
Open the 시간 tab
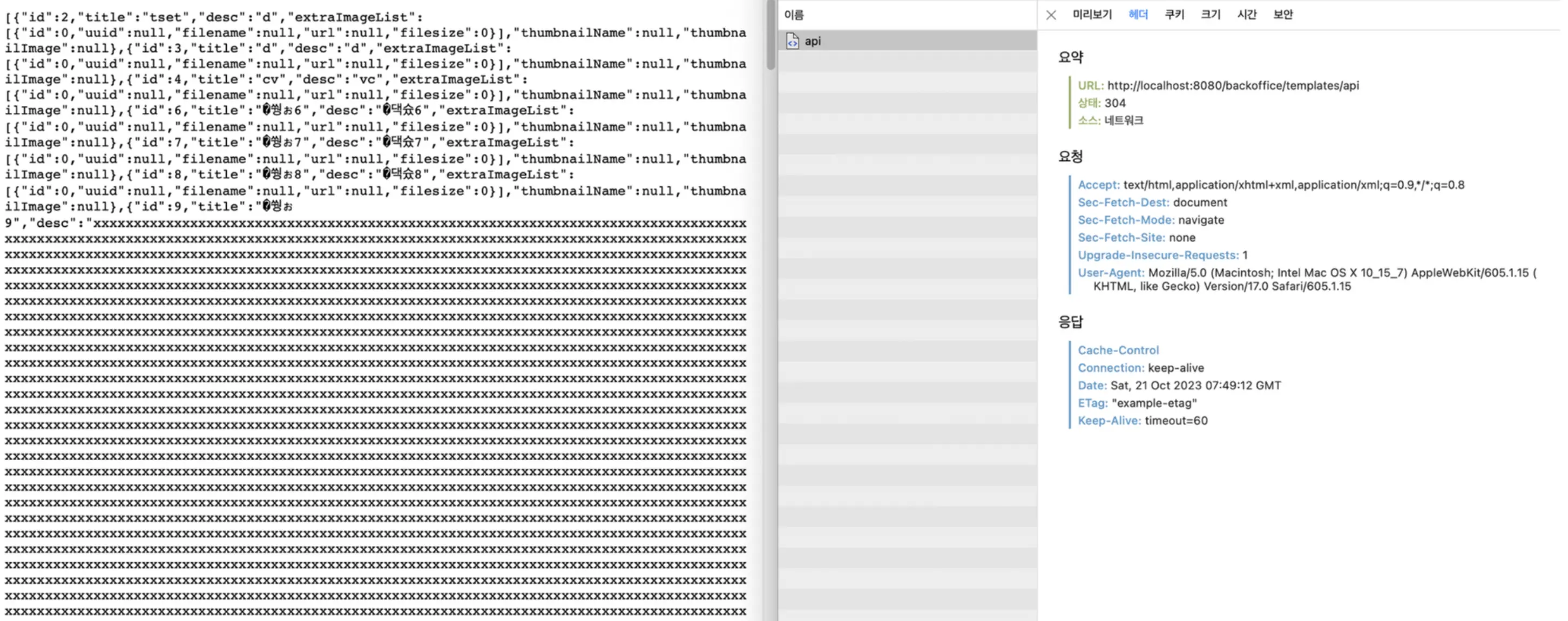click(1247, 15)
